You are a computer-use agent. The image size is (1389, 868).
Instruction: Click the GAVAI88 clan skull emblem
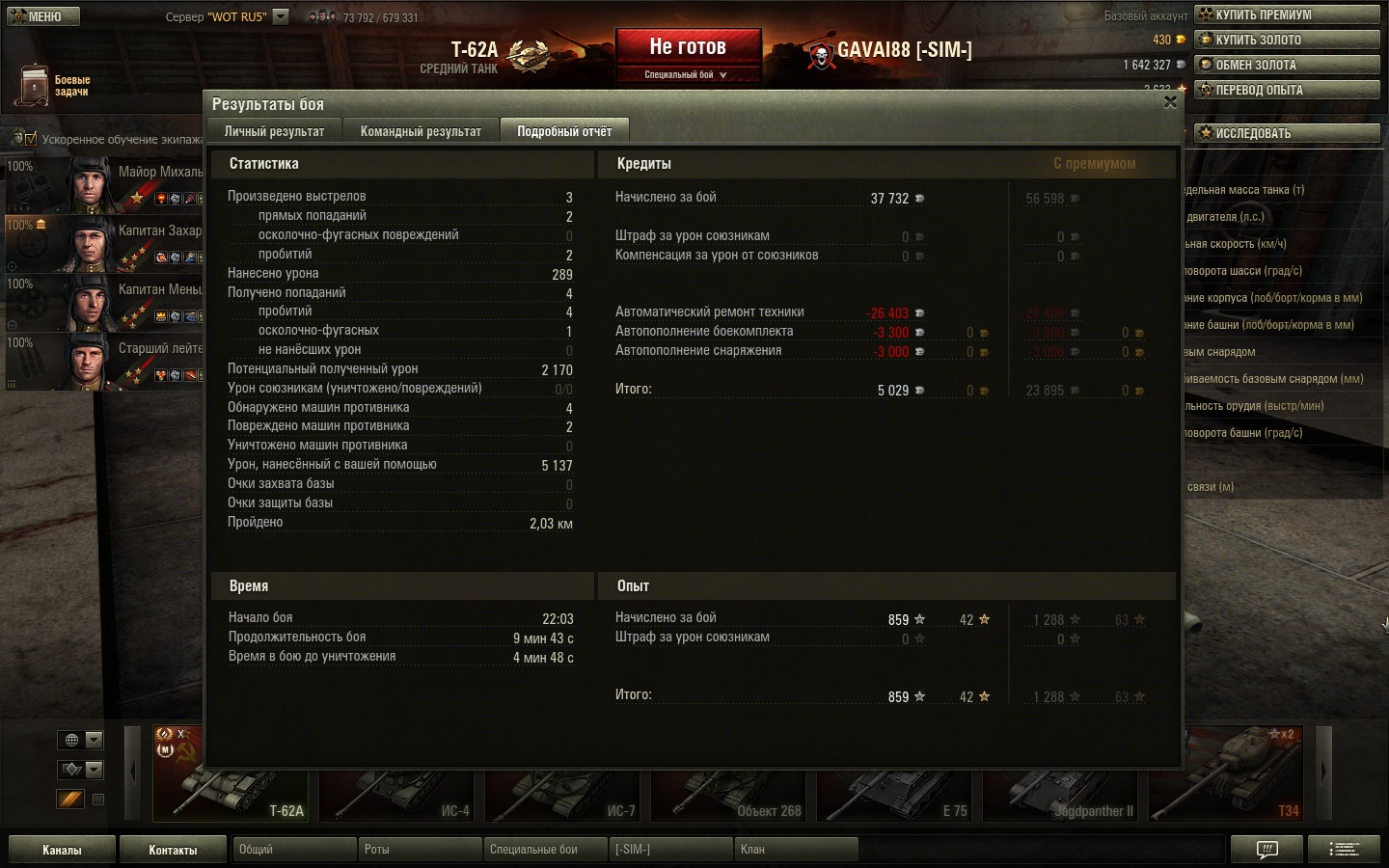pos(821,56)
